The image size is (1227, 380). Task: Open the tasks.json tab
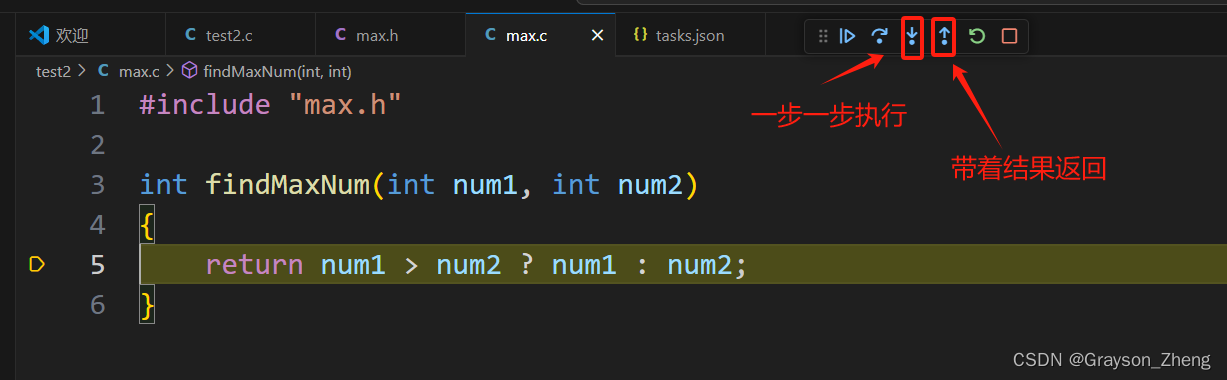tap(690, 35)
